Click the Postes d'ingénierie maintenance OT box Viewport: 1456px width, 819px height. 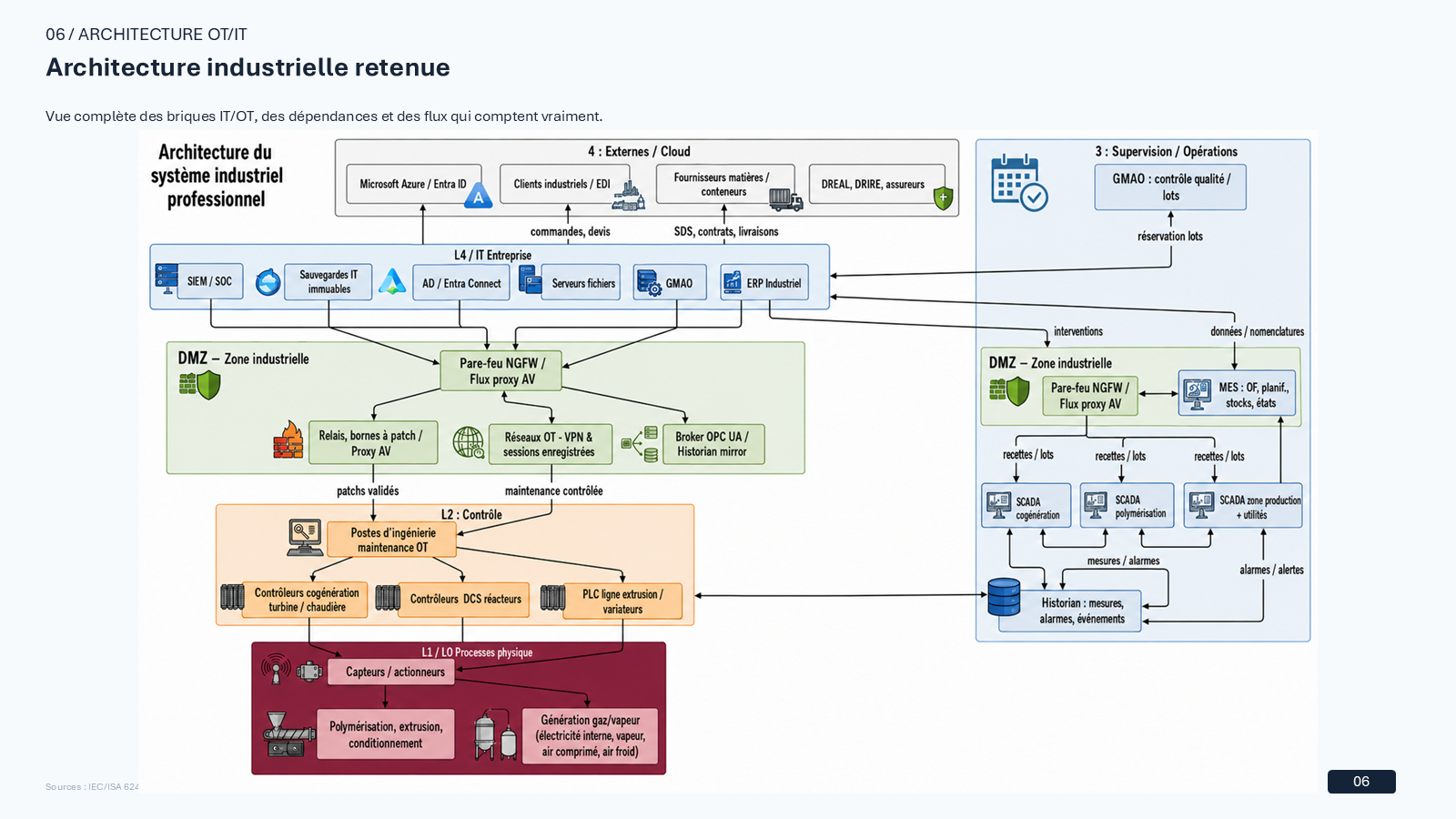[x=392, y=541]
